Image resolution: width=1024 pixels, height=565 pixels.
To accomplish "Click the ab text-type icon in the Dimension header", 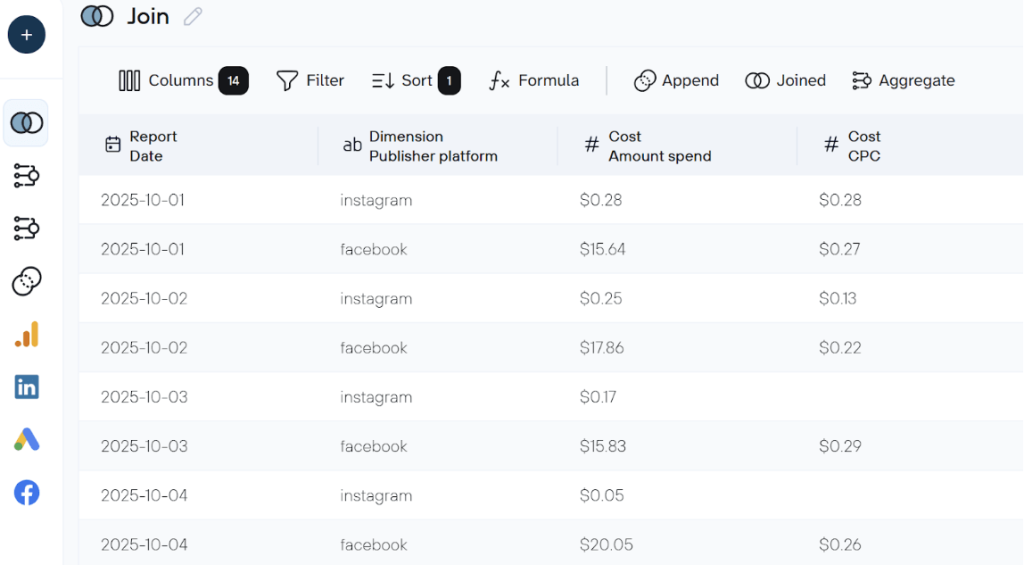I will (352, 145).
